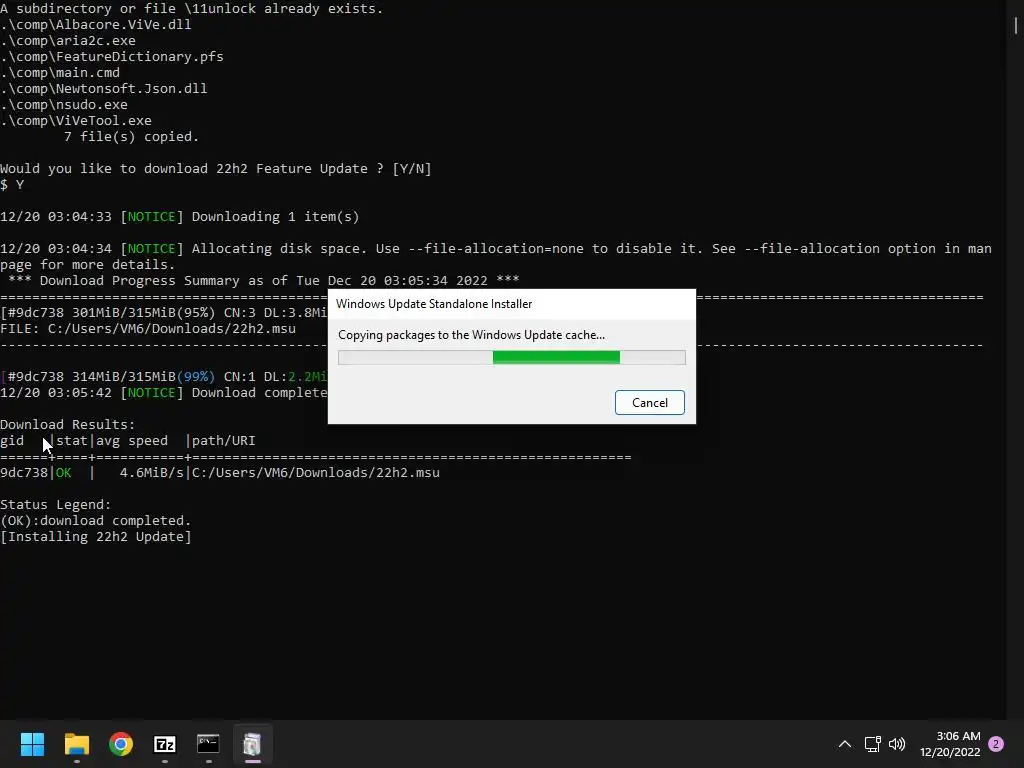Click '(OK):download completed.' line
Viewport: 1024px width, 768px height.
96,520
